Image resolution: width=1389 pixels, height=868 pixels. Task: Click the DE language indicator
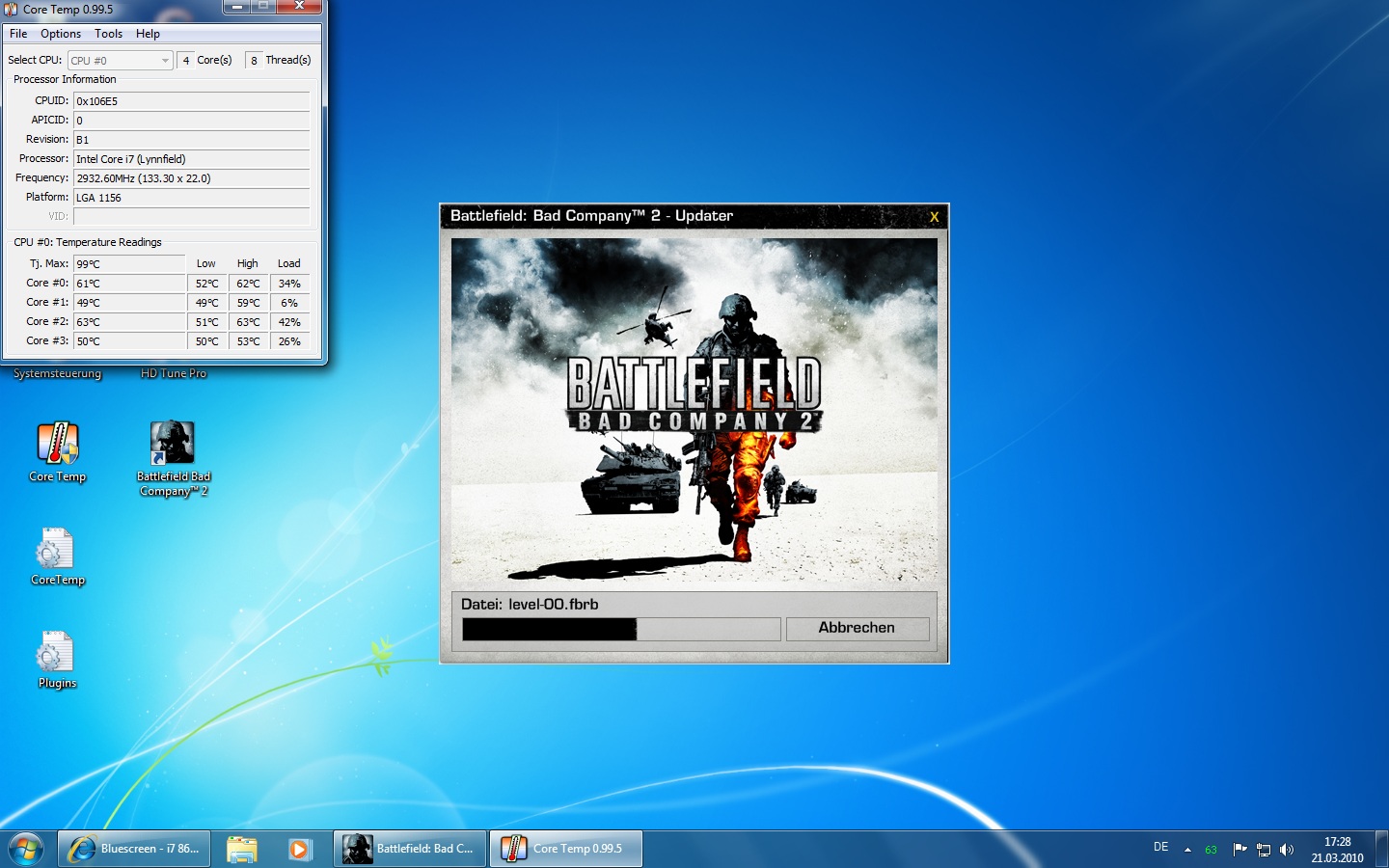[x=1160, y=847]
